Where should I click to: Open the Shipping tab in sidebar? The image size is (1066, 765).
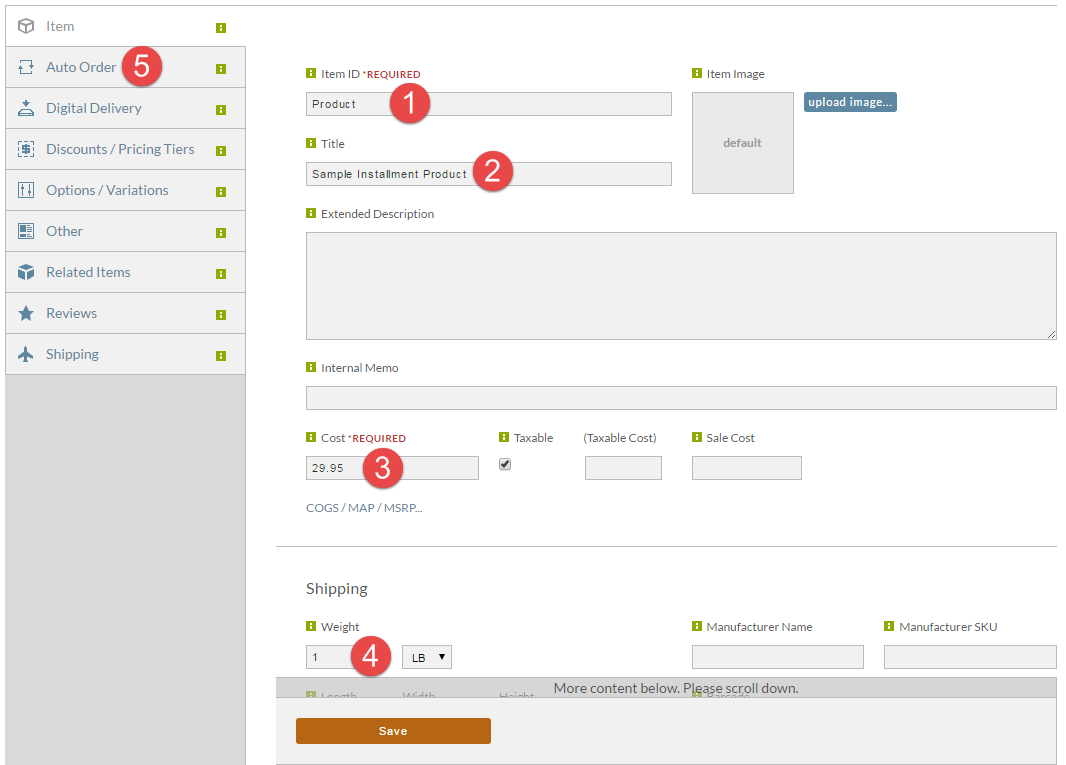[x=125, y=354]
